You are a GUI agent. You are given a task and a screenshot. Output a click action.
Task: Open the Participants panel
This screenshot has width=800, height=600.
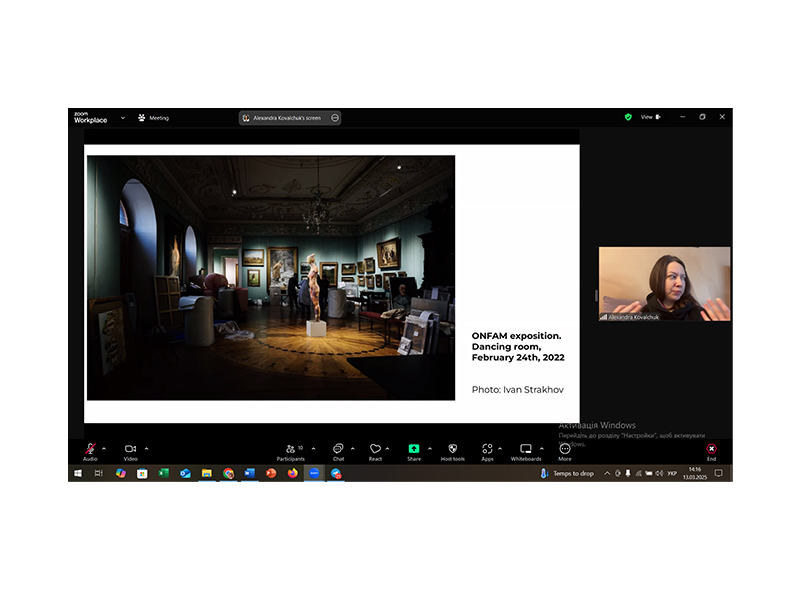293,449
